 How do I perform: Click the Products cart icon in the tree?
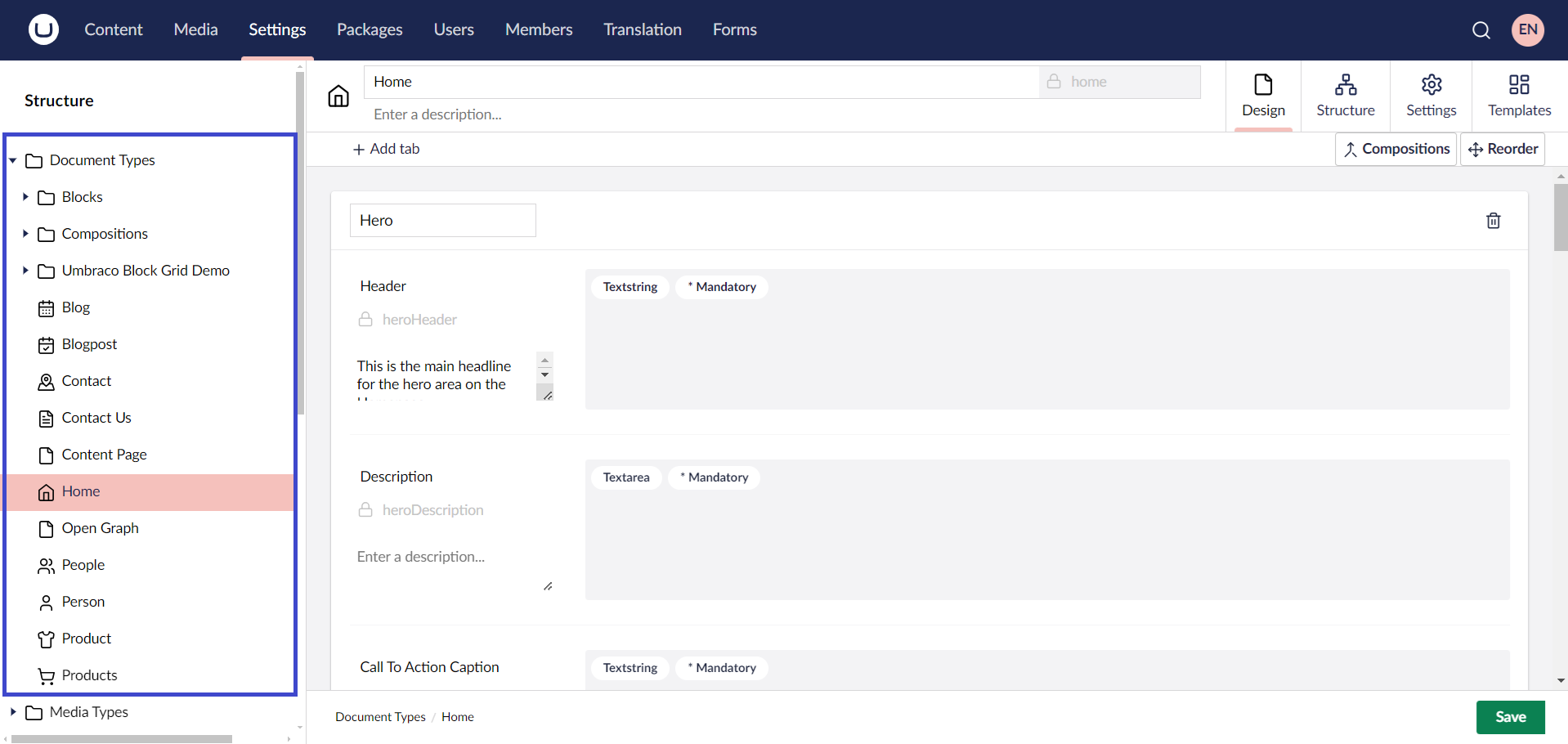pyautogui.click(x=46, y=675)
